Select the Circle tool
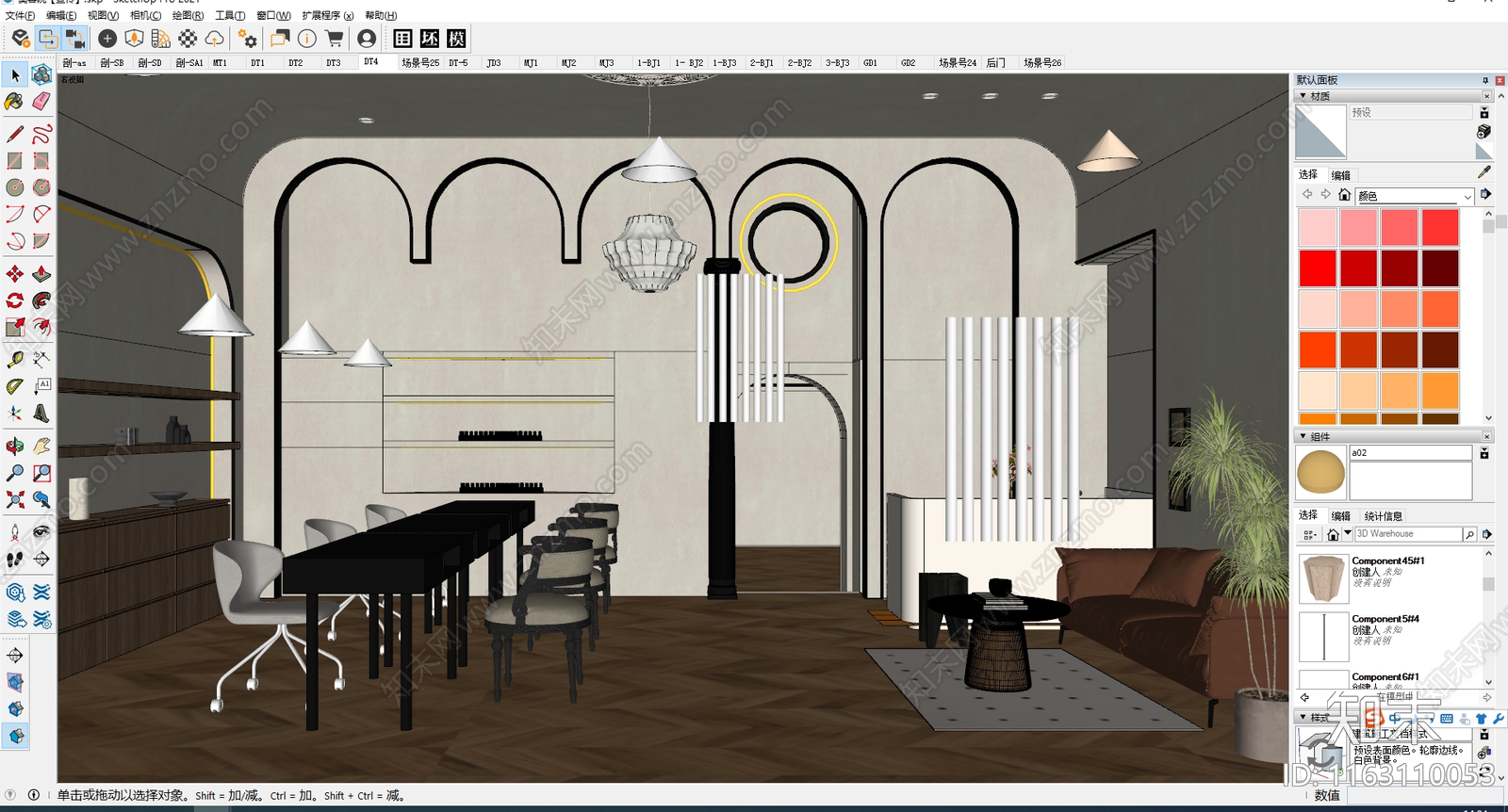This screenshot has width=1508, height=812. click(15, 187)
